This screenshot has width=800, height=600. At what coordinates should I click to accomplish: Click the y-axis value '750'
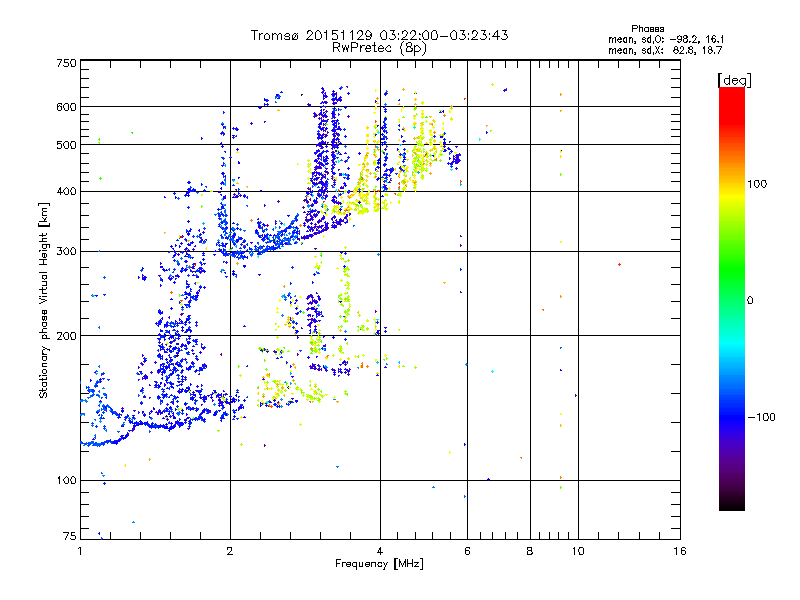(66, 63)
